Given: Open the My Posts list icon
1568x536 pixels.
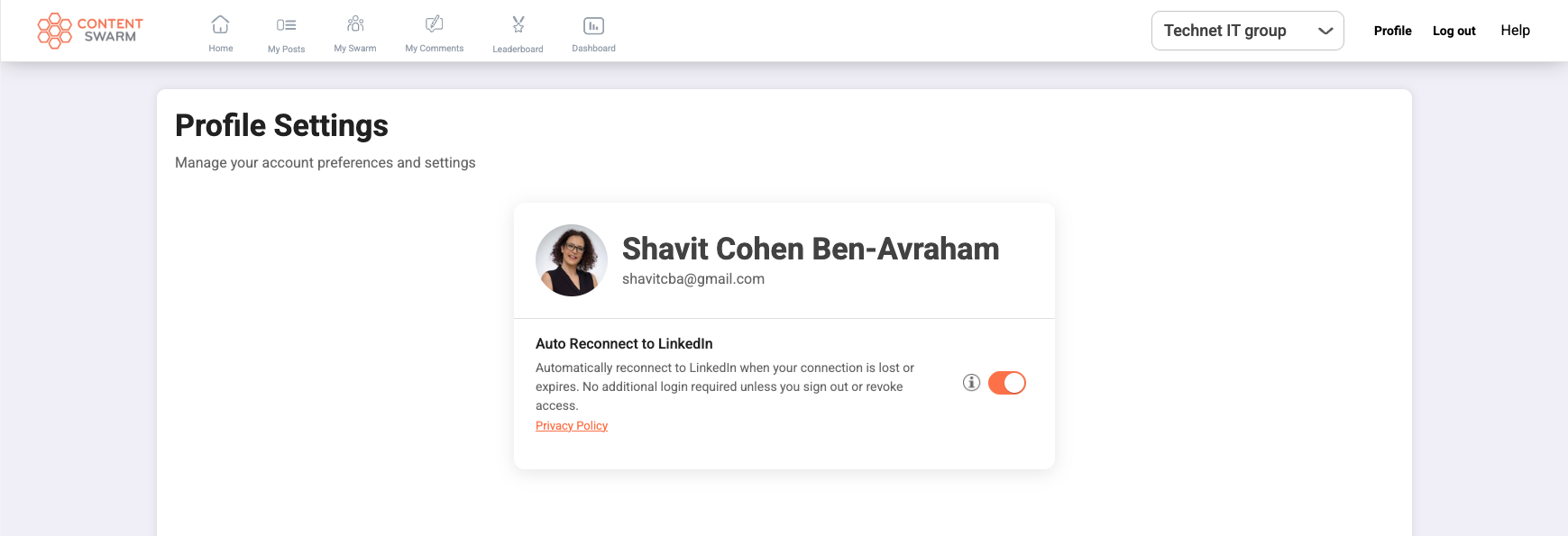Looking at the screenshot, I should coord(287,25).
